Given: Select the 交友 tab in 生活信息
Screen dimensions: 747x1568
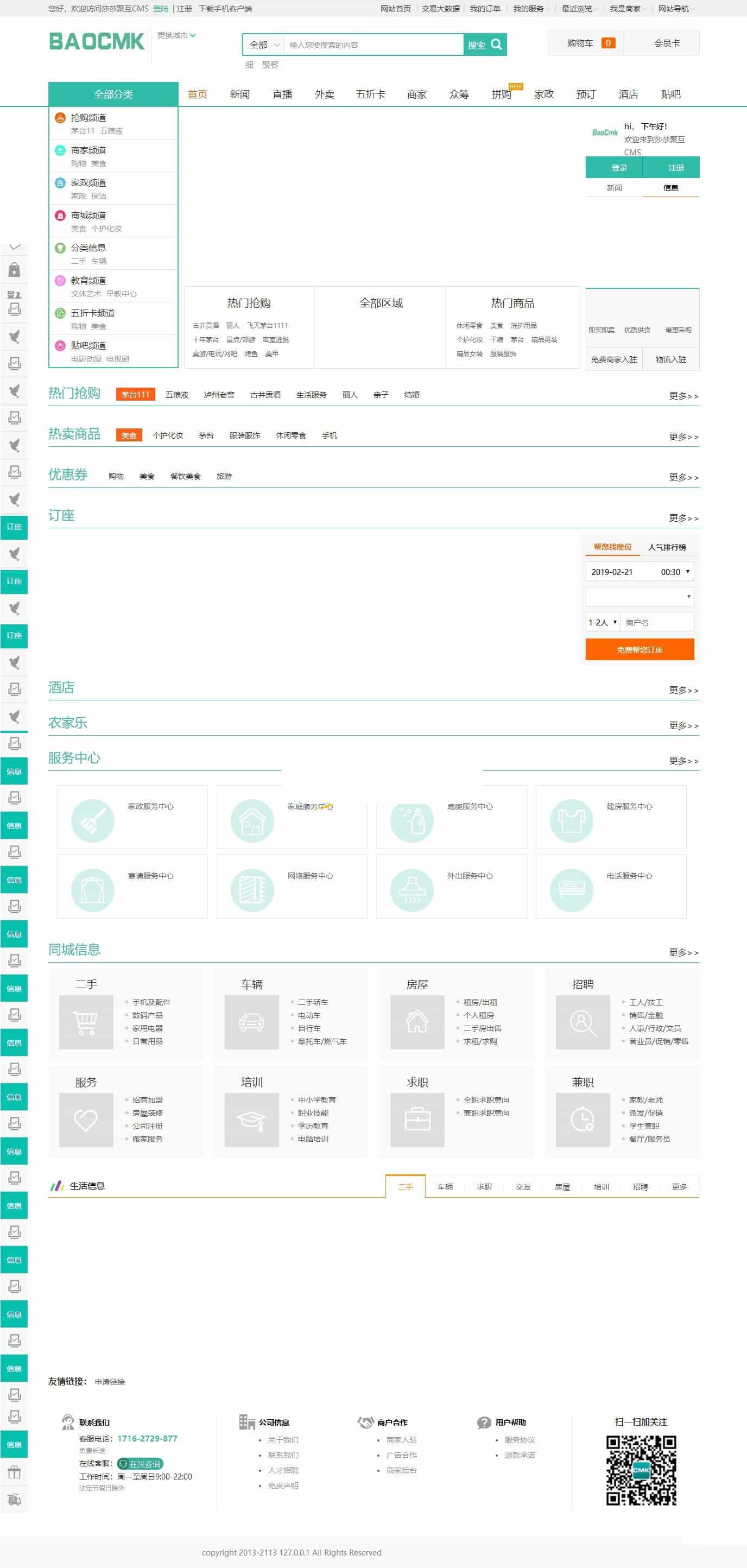Looking at the screenshot, I should click(x=523, y=1186).
